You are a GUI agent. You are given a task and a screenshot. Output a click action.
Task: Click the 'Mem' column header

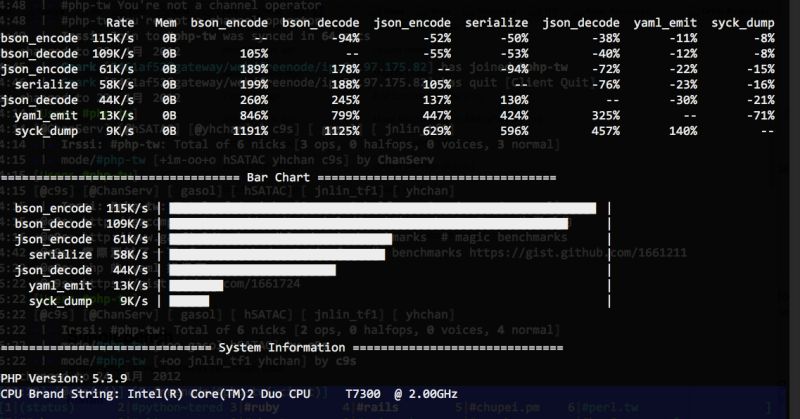[x=166, y=23]
